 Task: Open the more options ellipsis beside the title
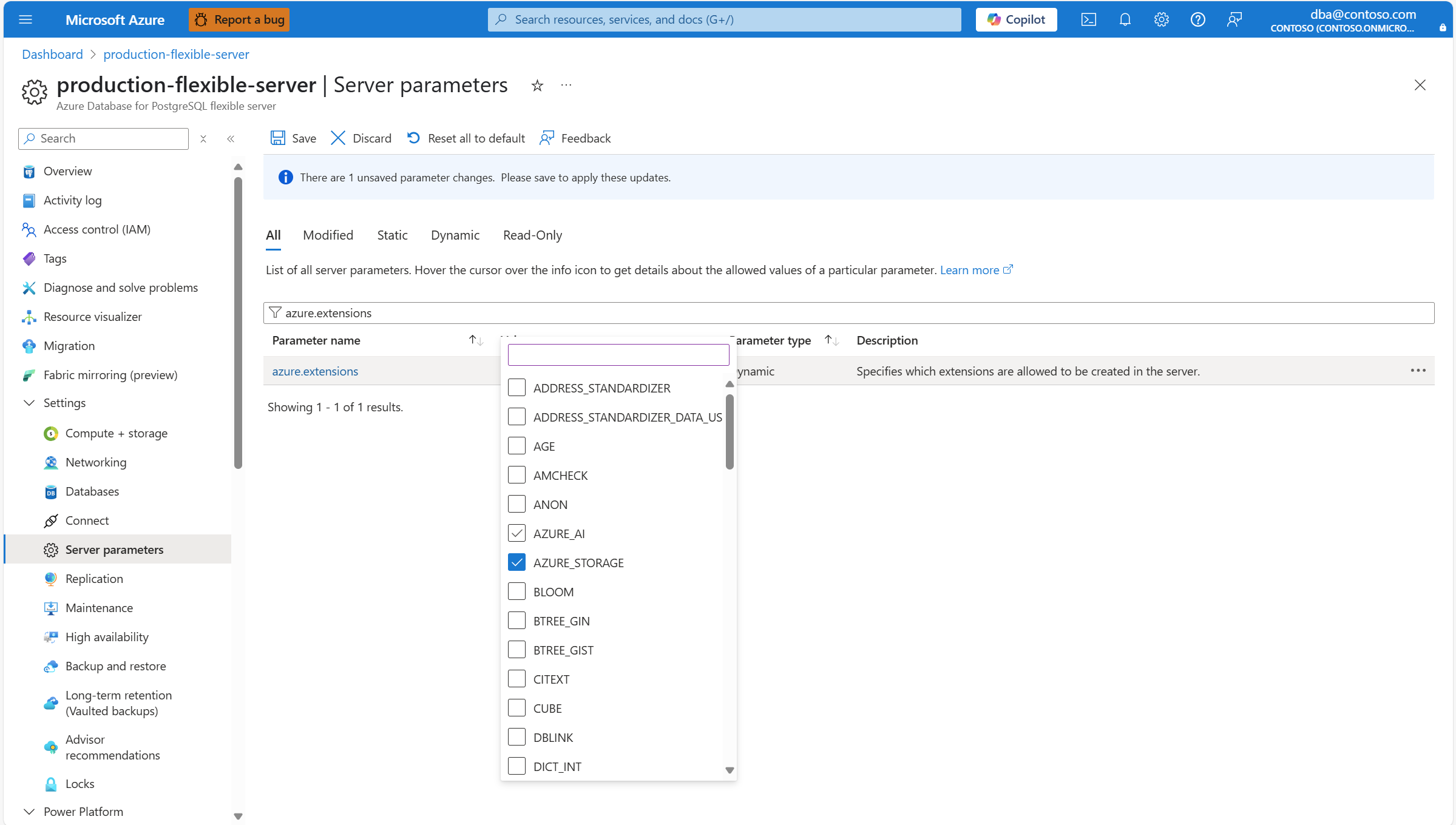pos(566,86)
